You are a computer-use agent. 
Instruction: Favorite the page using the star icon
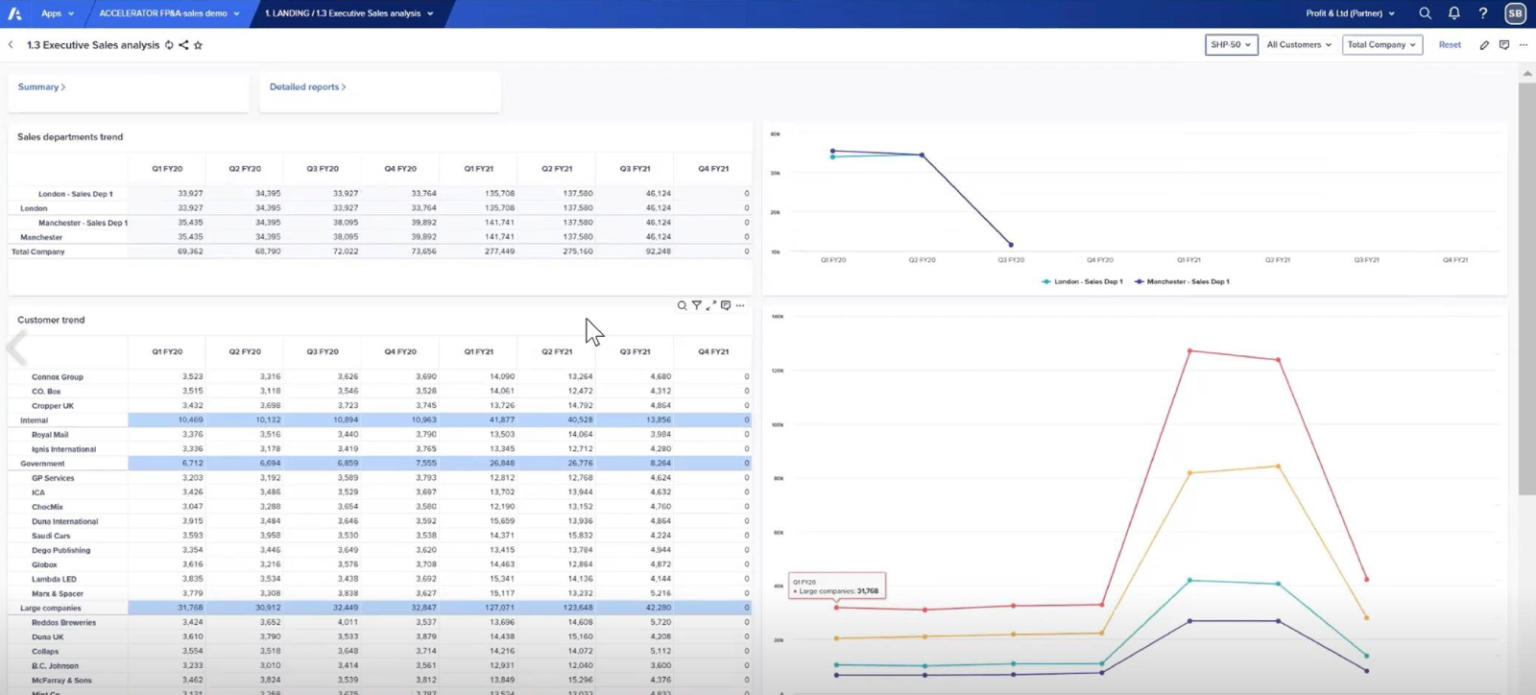point(197,45)
